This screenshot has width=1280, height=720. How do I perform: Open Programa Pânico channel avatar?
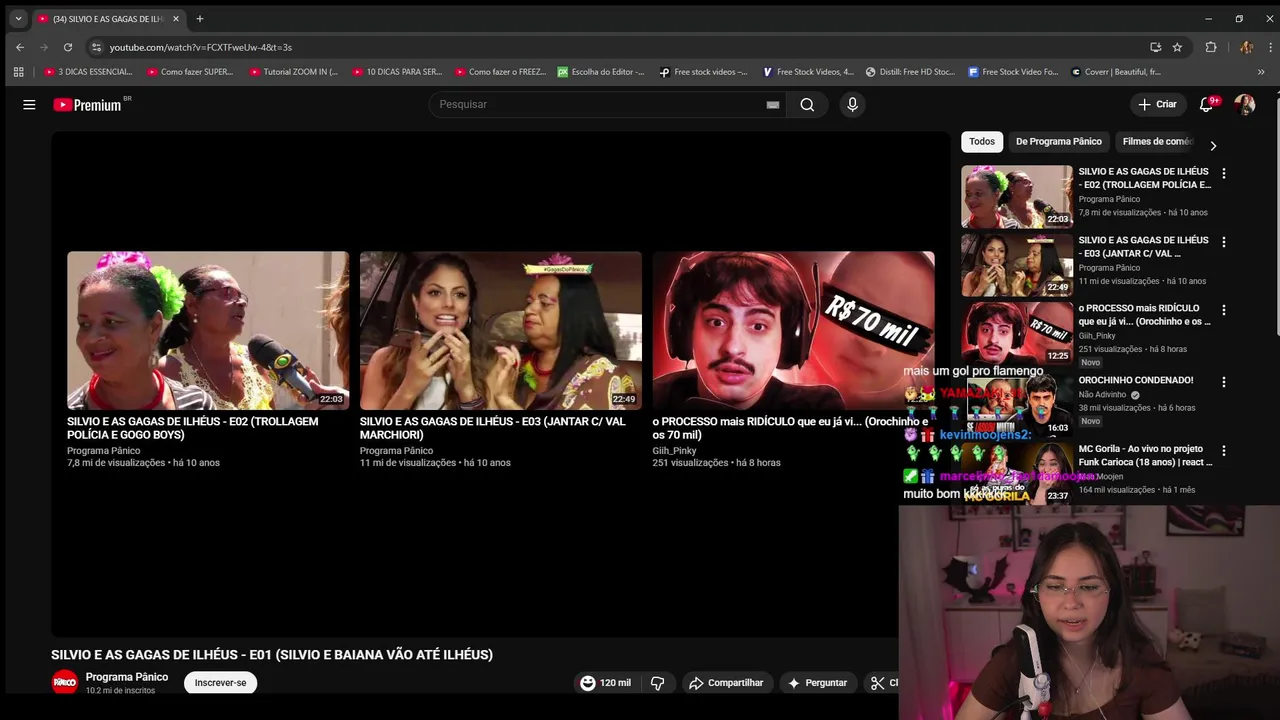tap(65, 683)
